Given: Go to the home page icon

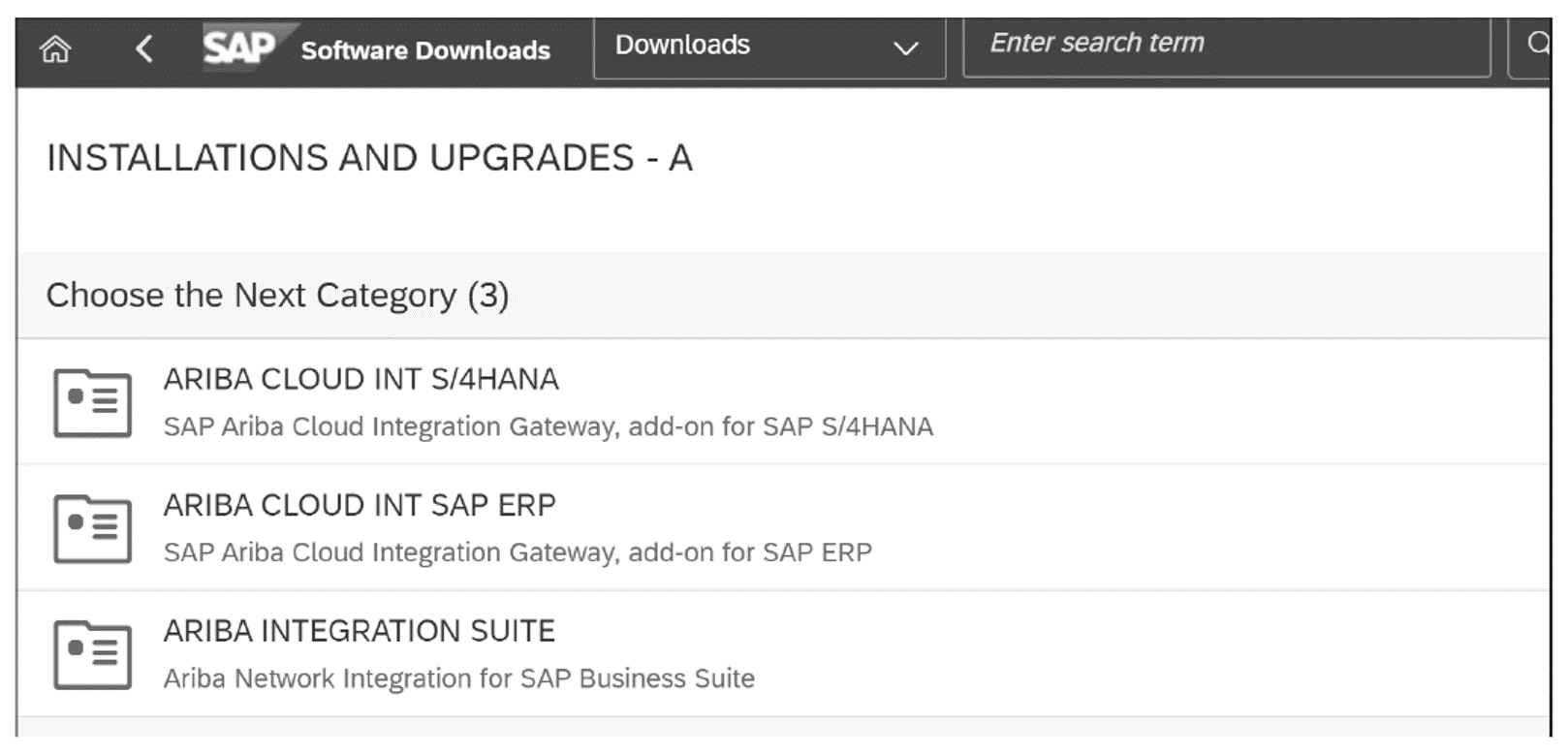Looking at the screenshot, I should click(x=55, y=48).
